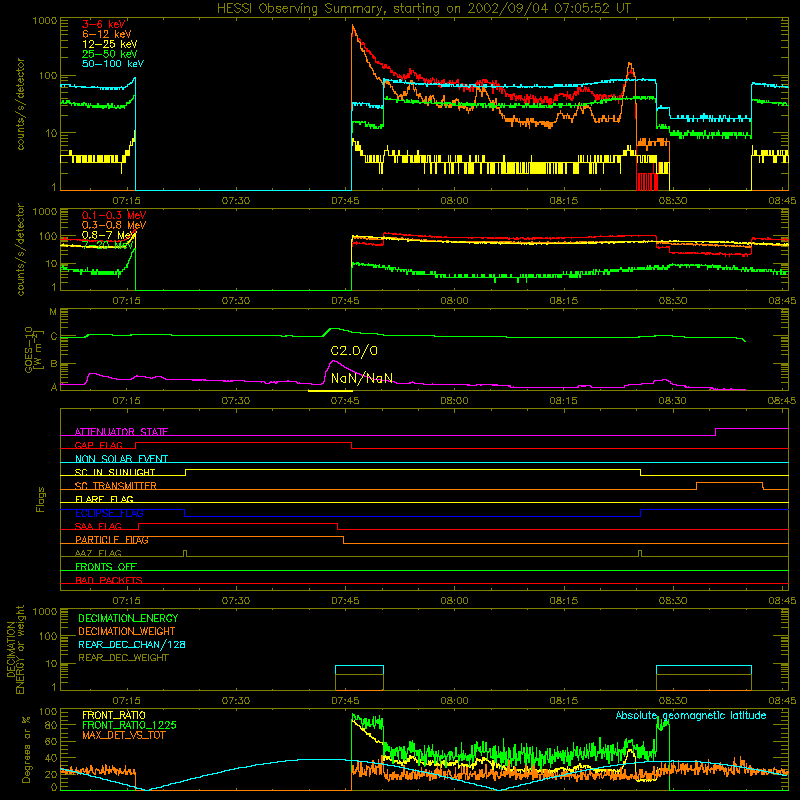Click the 0.1-0.3 MeV legend label
This screenshot has width=800, height=800.
(114, 215)
